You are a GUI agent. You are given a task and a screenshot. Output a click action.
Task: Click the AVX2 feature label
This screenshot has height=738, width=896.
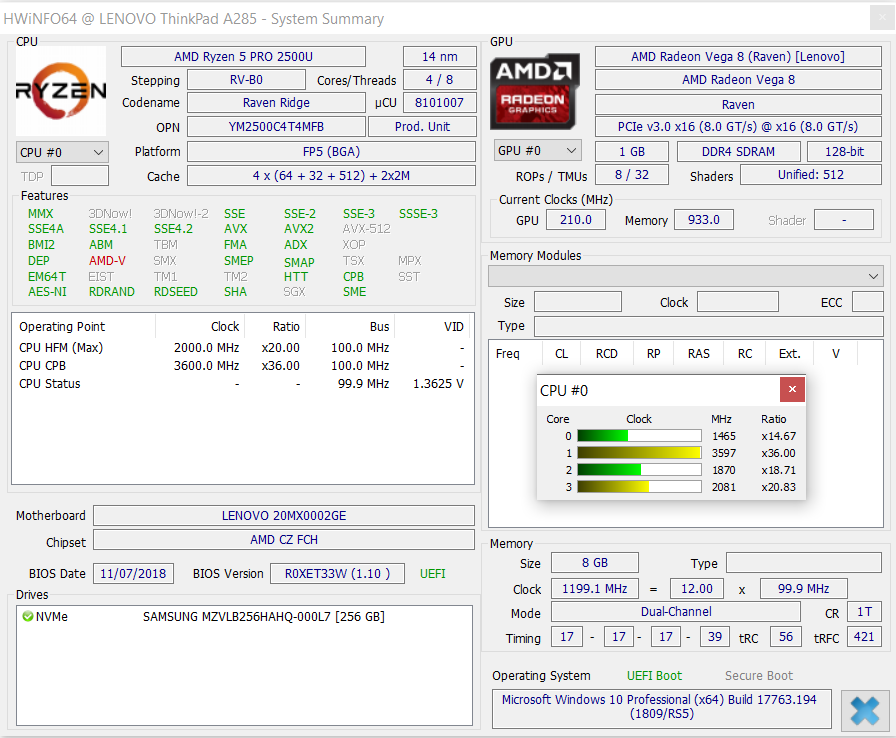(299, 229)
